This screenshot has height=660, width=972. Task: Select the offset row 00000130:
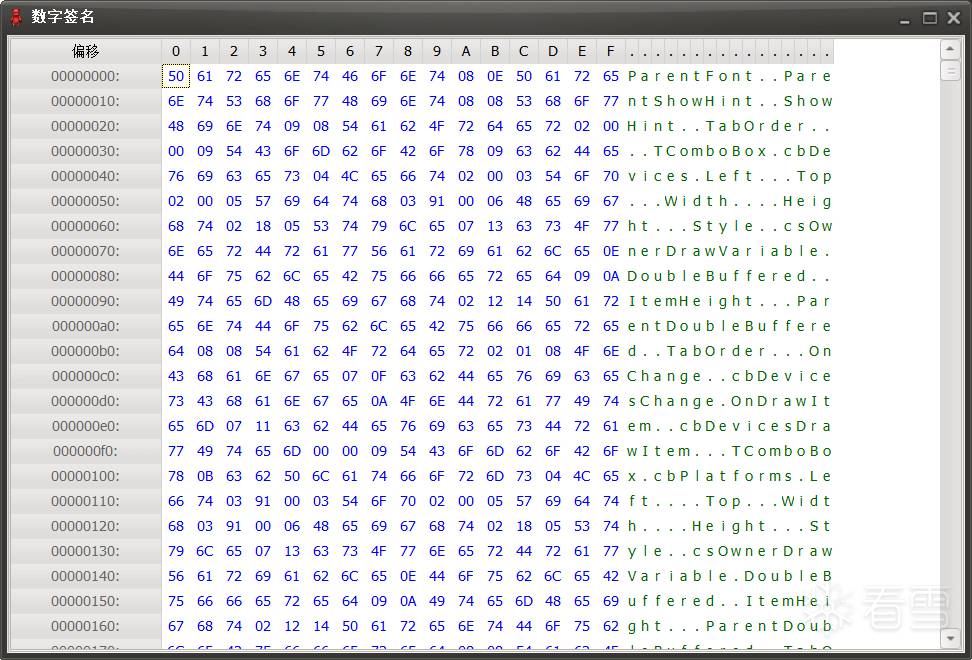pyautogui.click(x=86, y=551)
